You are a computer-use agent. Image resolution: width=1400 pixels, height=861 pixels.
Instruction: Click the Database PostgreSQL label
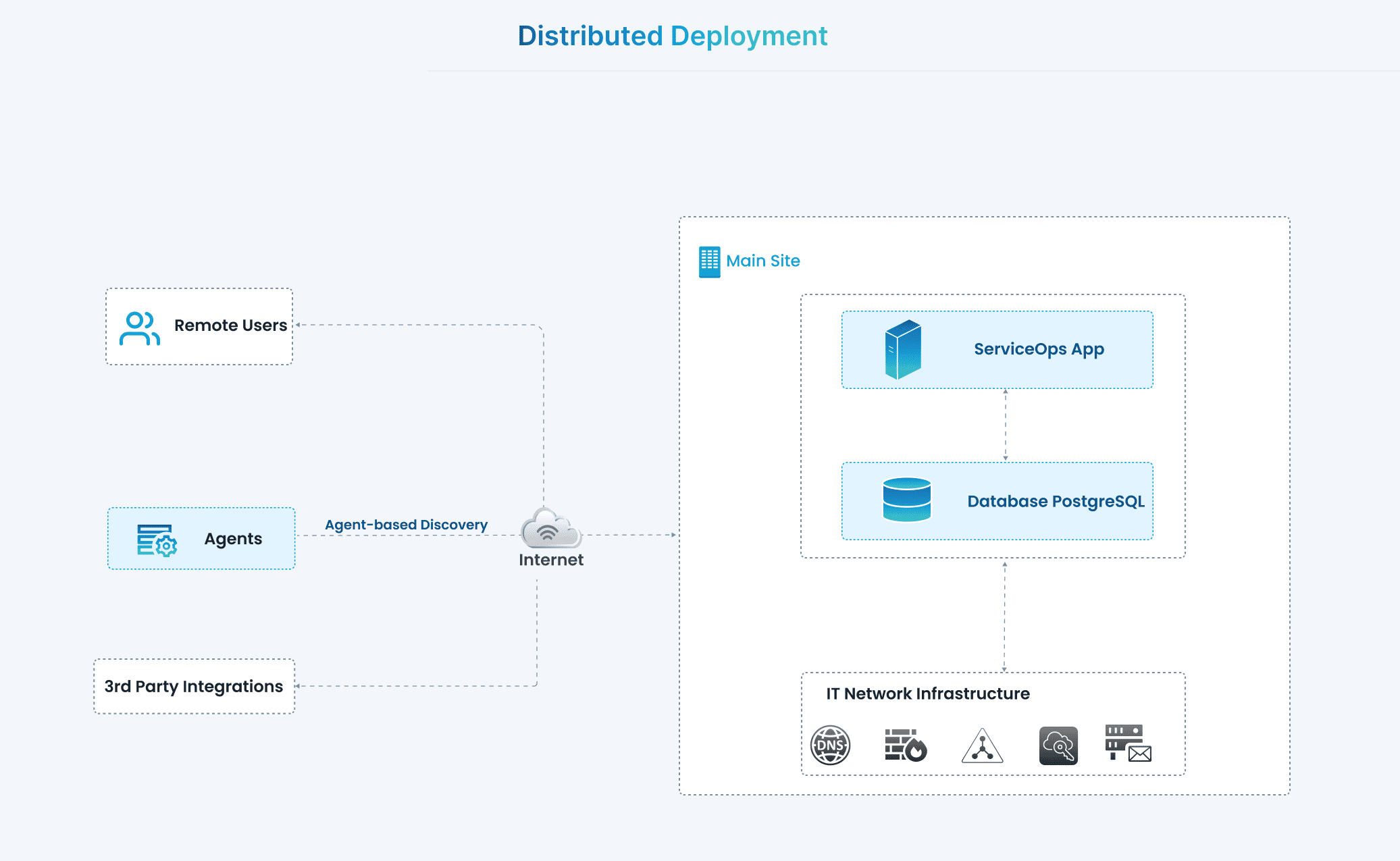(x=1056, y=501)
